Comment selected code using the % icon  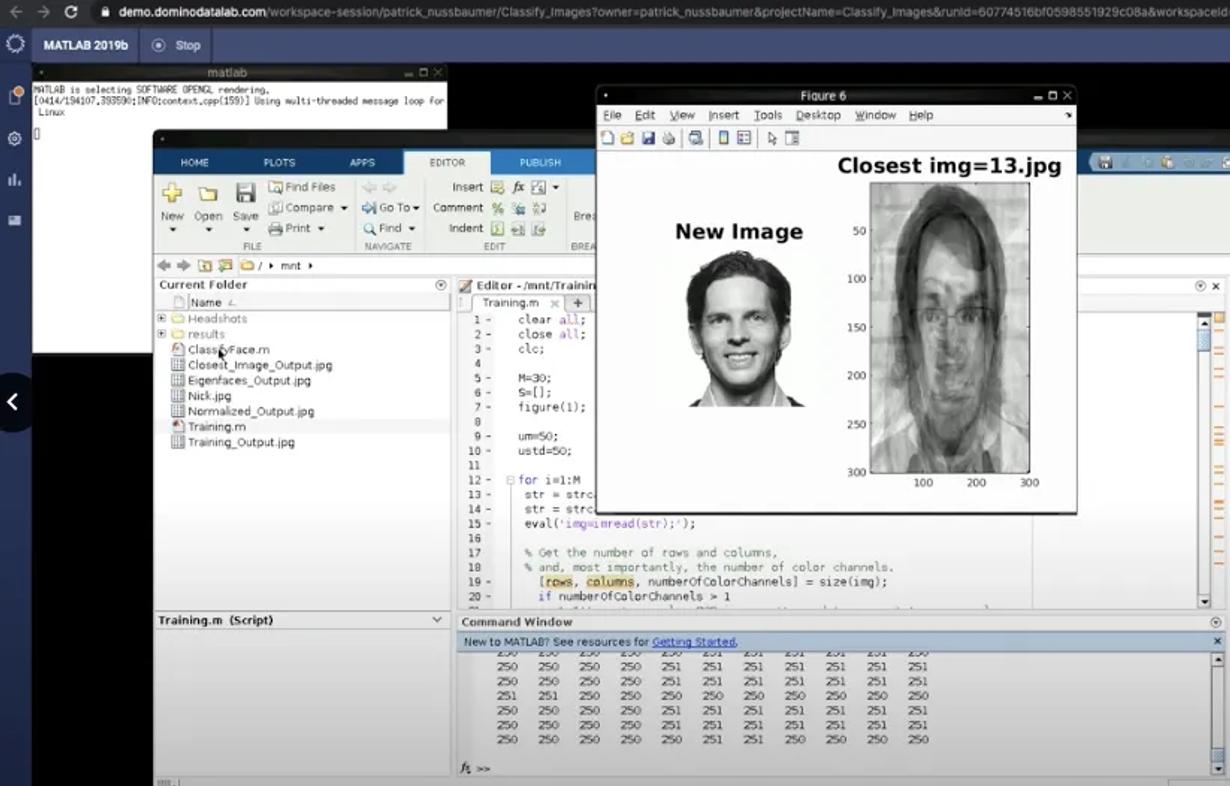coord(497,208)
